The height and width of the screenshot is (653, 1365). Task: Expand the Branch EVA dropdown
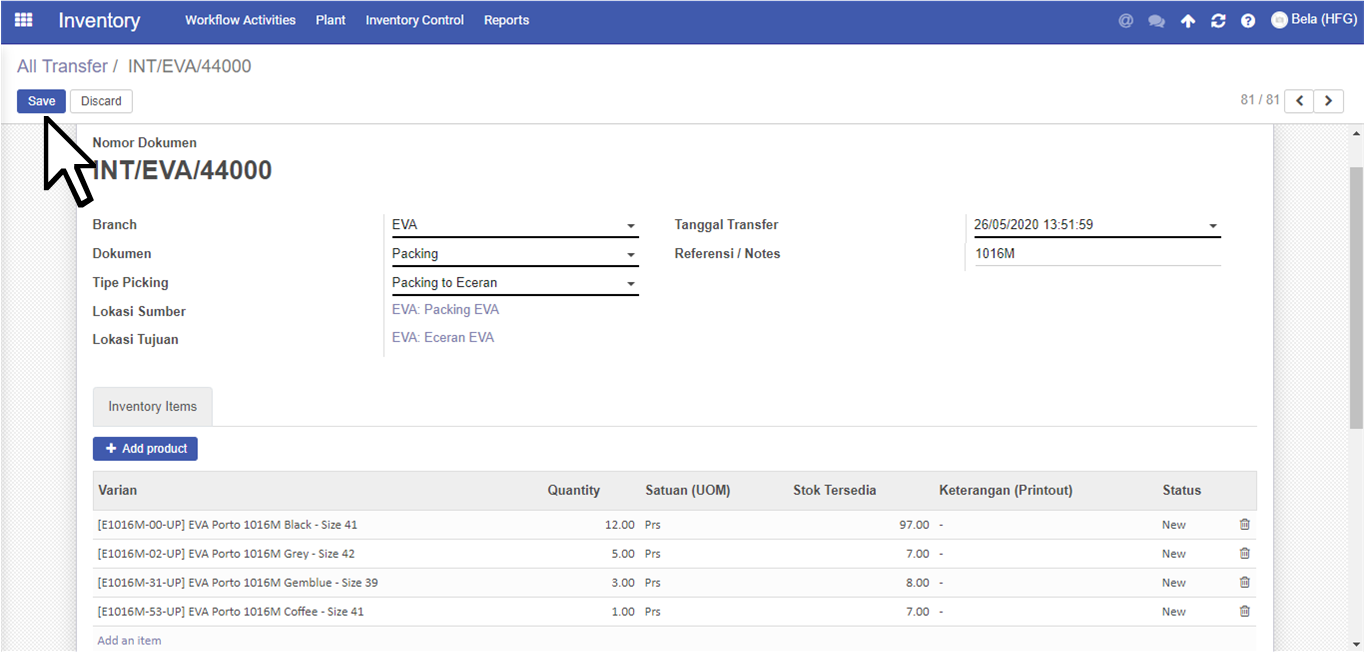click(514, 225)
